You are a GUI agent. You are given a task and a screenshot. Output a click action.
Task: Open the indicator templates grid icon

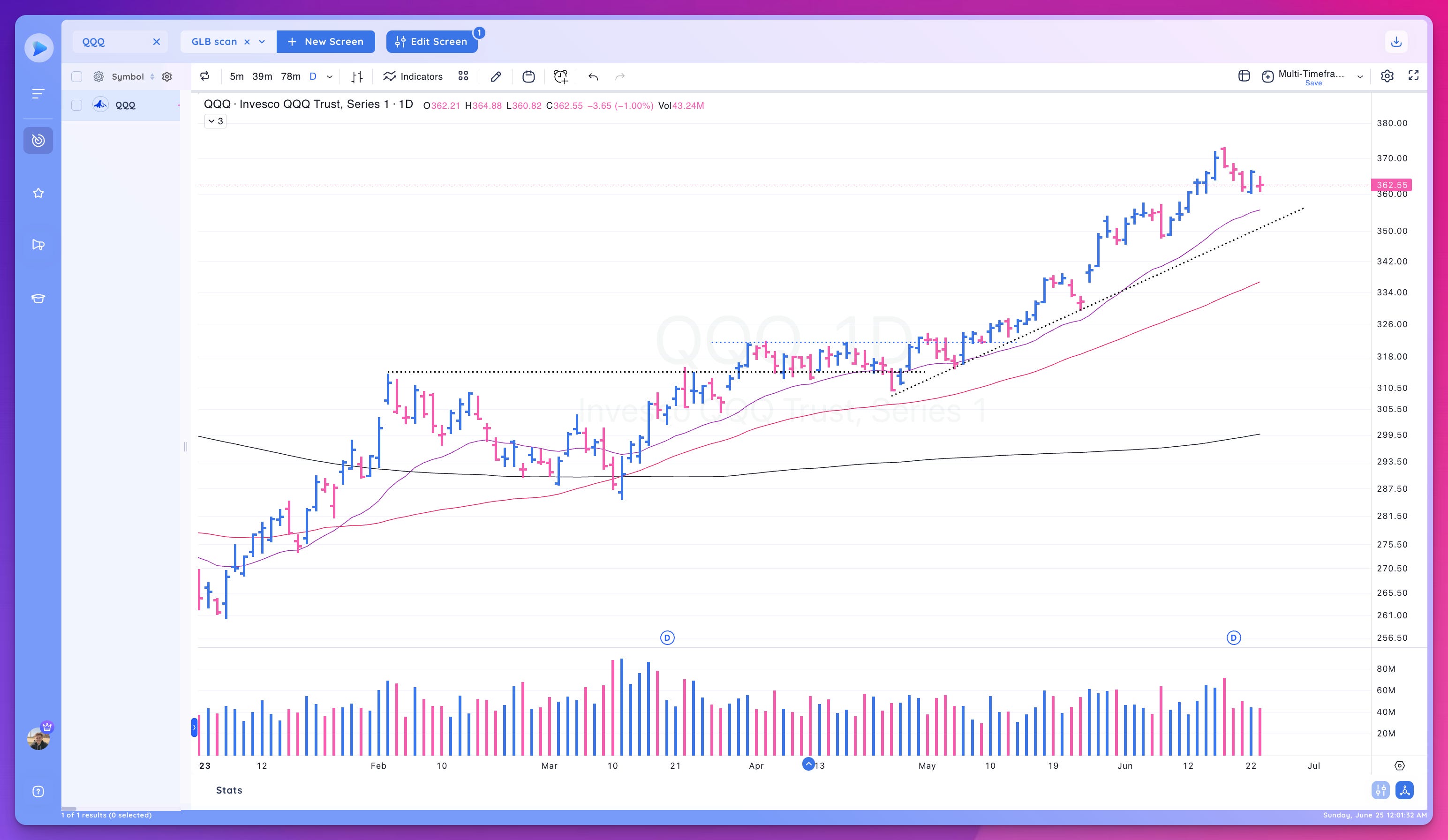click(x=463, y=76)
